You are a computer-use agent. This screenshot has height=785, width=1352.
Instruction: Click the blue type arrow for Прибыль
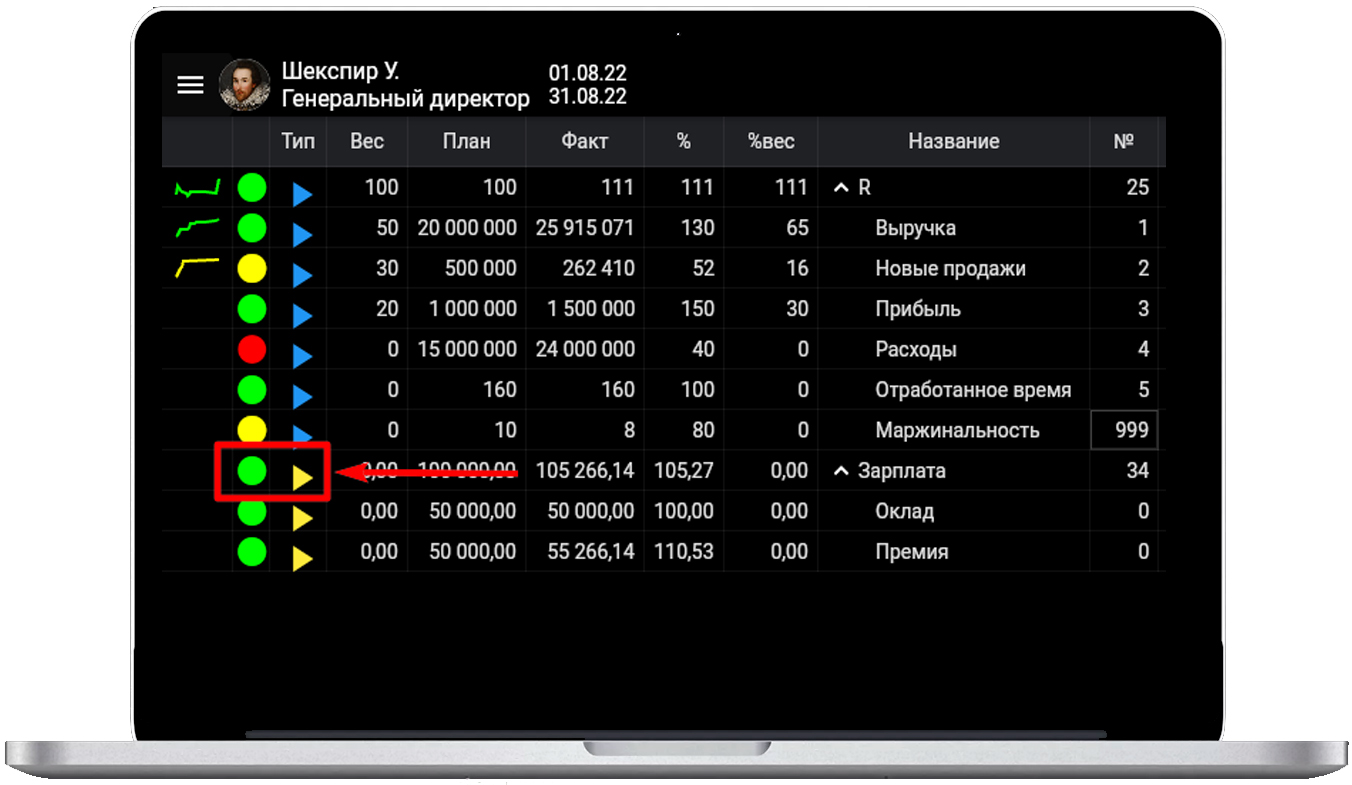click(302, 316)
